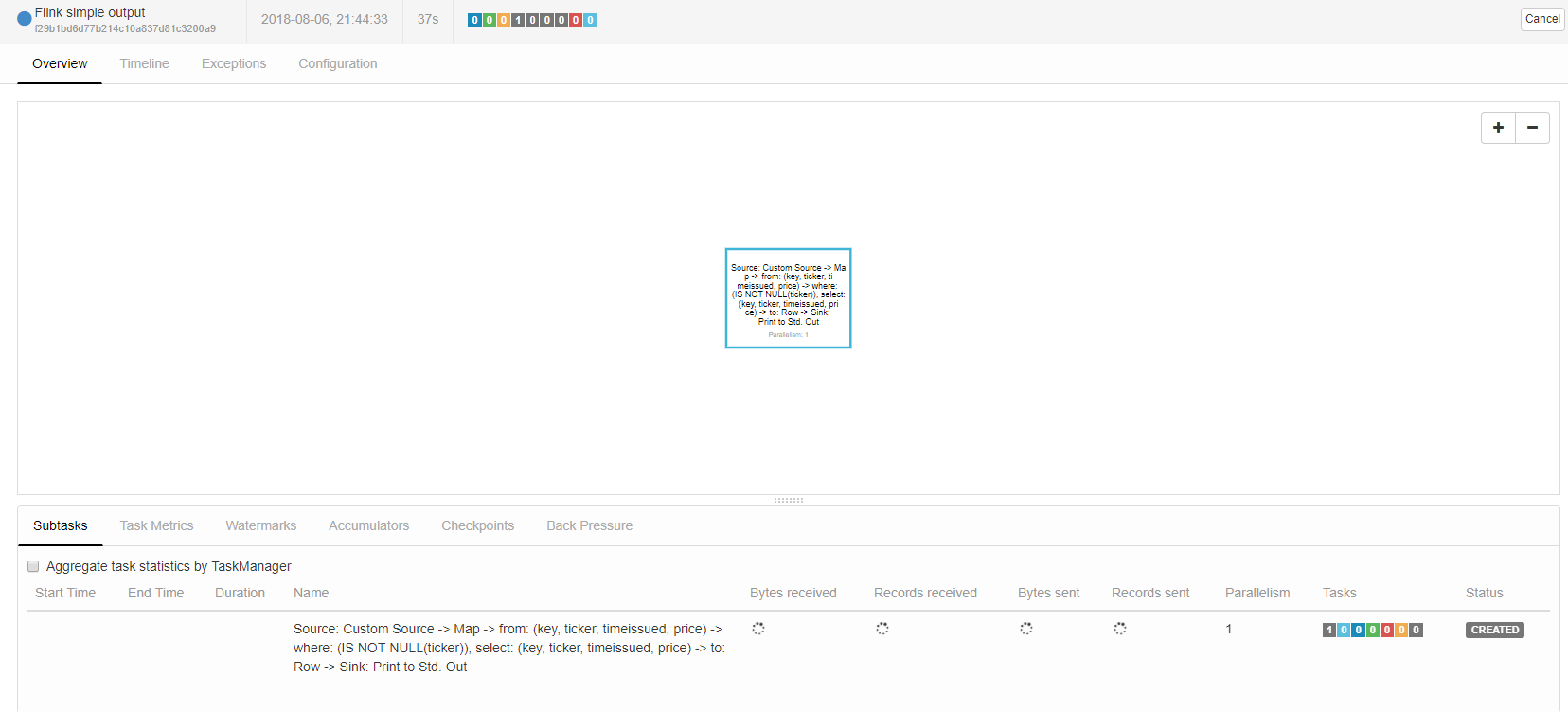Viewport: 1568px width, 712px height.
Task: Switch to the Checkpoints tab
Action: coord(477,525)
